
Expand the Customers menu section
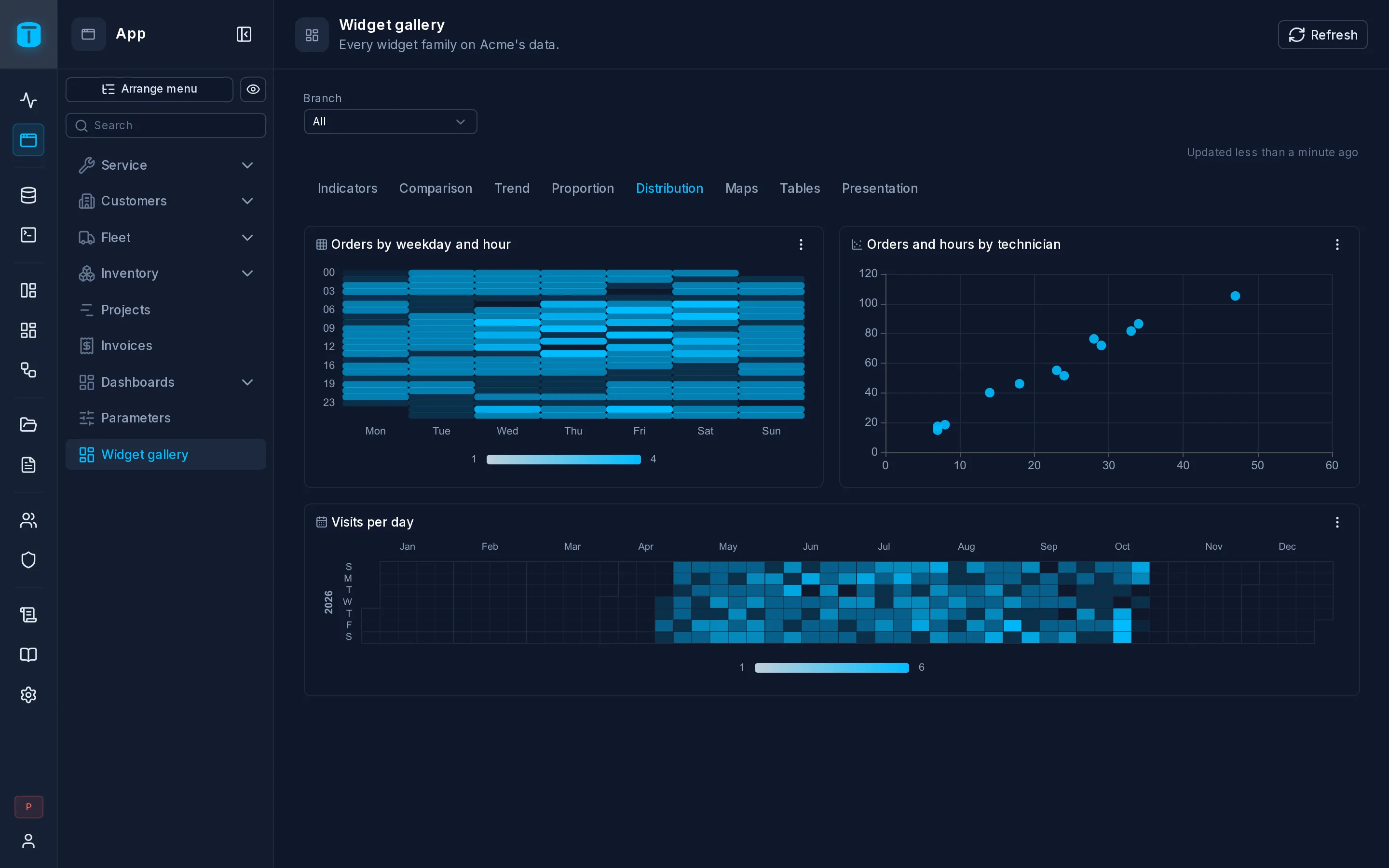(166, 201)
